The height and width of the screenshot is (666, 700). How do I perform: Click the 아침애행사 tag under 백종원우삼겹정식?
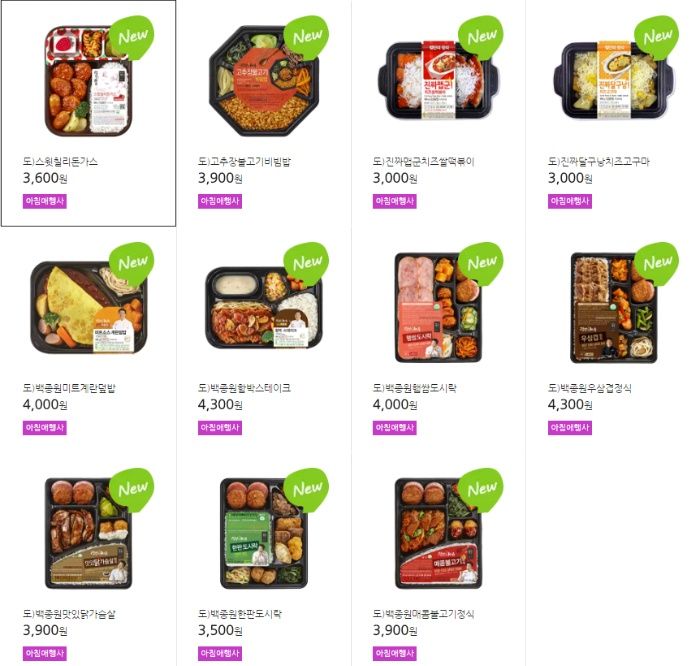click(570, 428)
